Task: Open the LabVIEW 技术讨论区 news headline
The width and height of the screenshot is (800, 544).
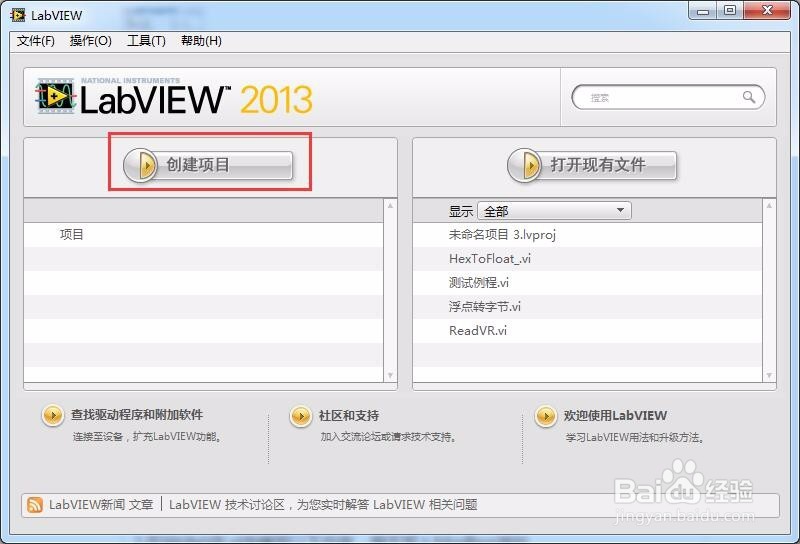Action: coord(323,505)
